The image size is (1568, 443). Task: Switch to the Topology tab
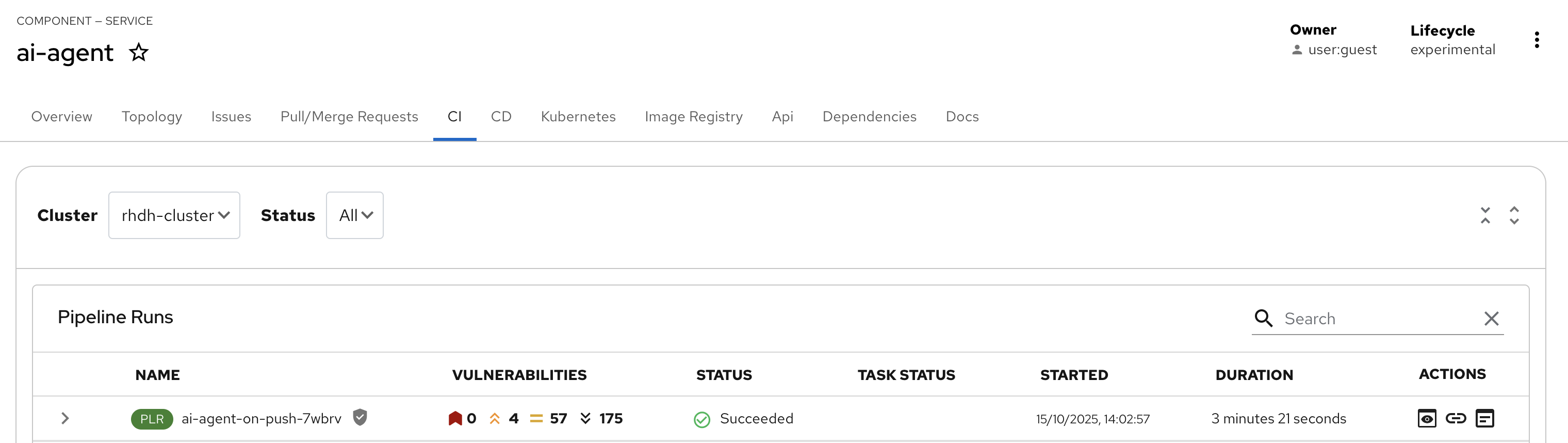(152, 116)
